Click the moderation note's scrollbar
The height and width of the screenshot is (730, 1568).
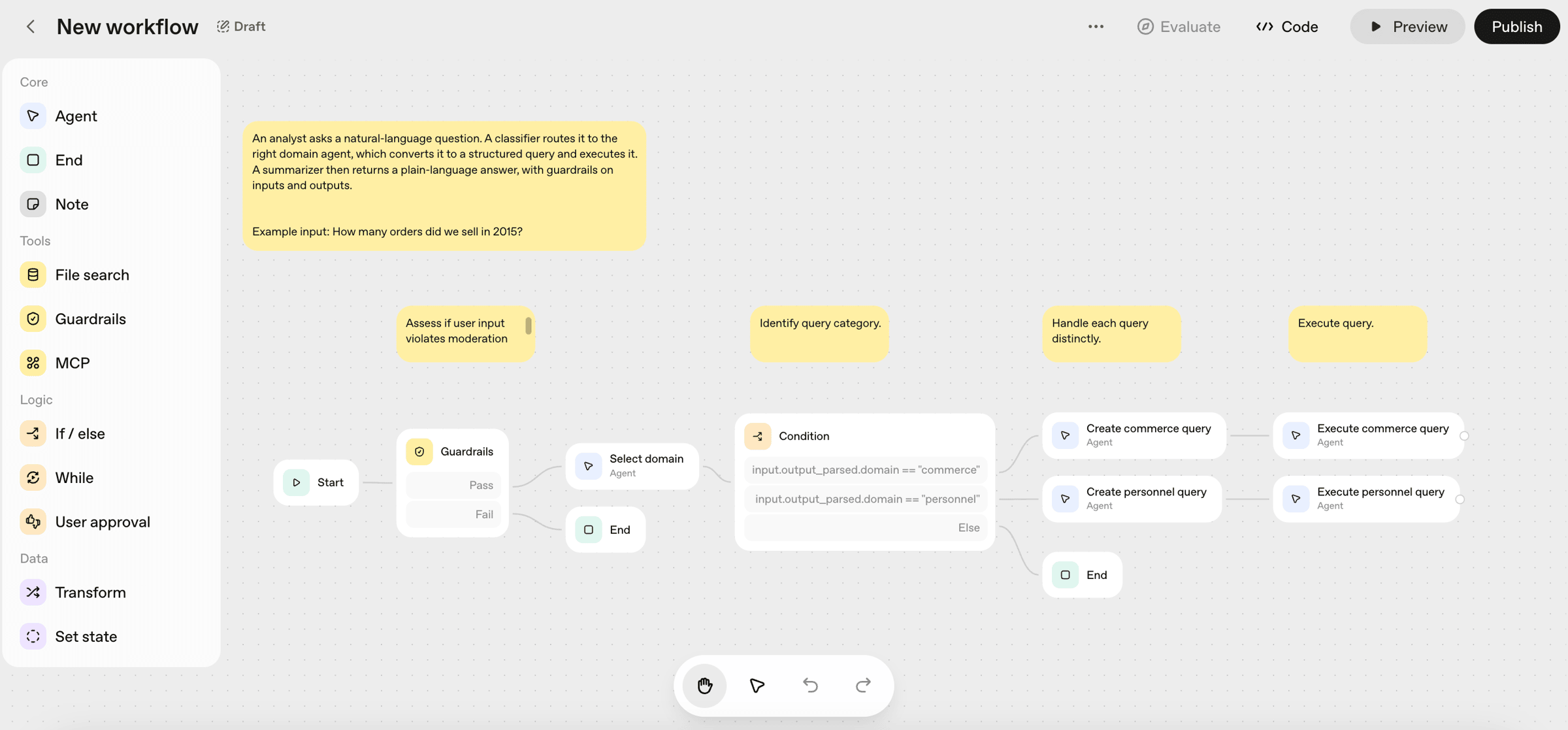point(528,325)
